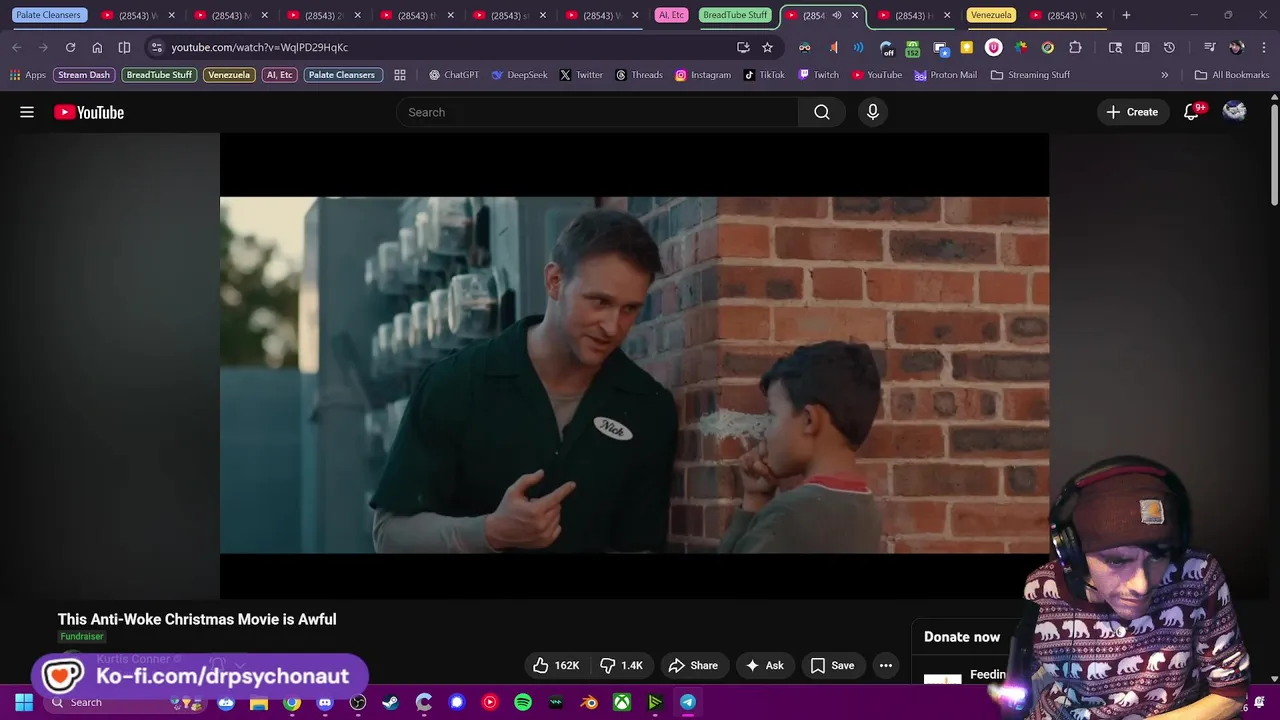
Task: Click the extension showing 'off' badge
Action: (x=887, y=47)
